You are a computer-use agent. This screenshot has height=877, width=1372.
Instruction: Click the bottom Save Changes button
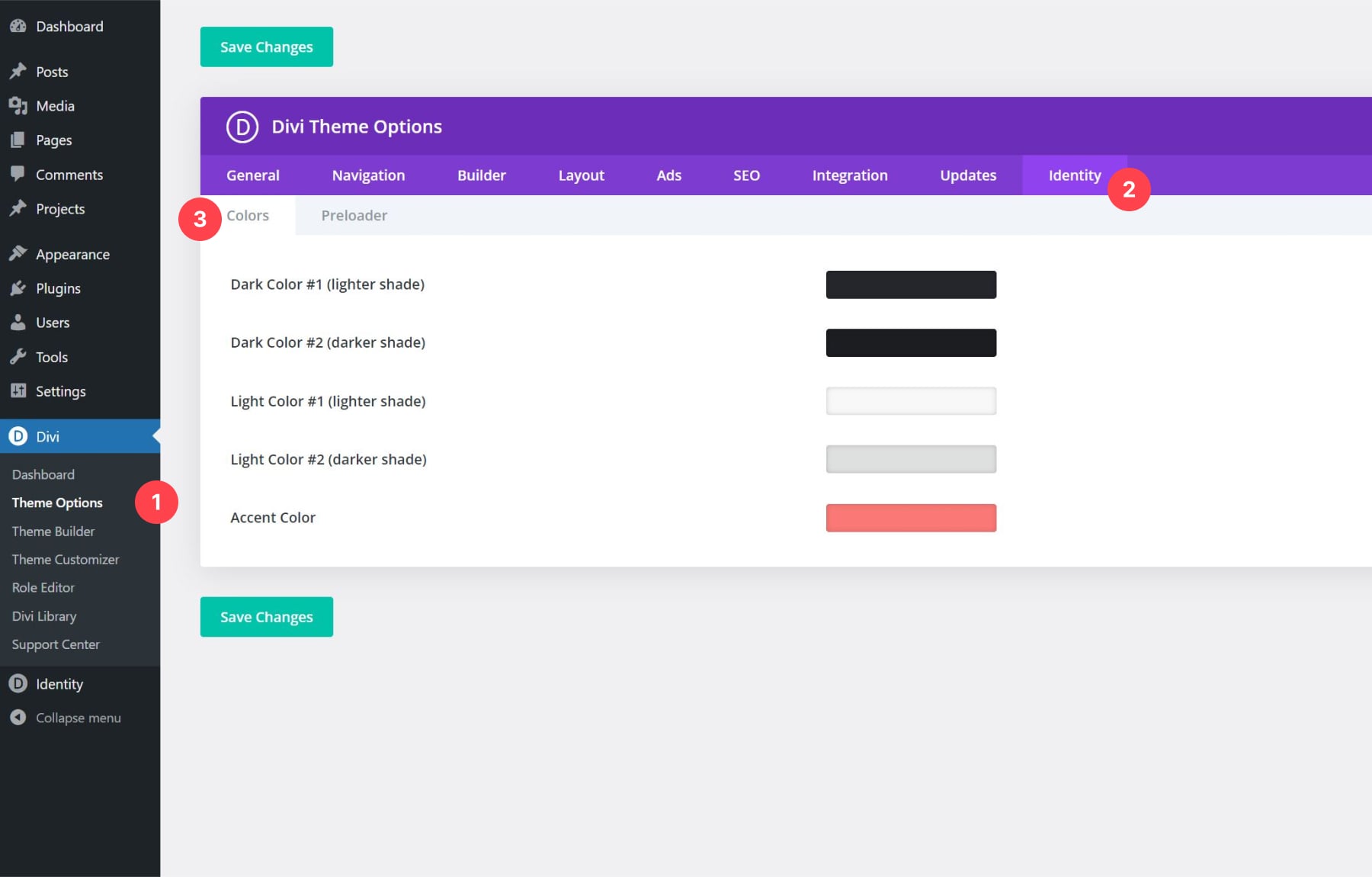(x=267, y=617)
